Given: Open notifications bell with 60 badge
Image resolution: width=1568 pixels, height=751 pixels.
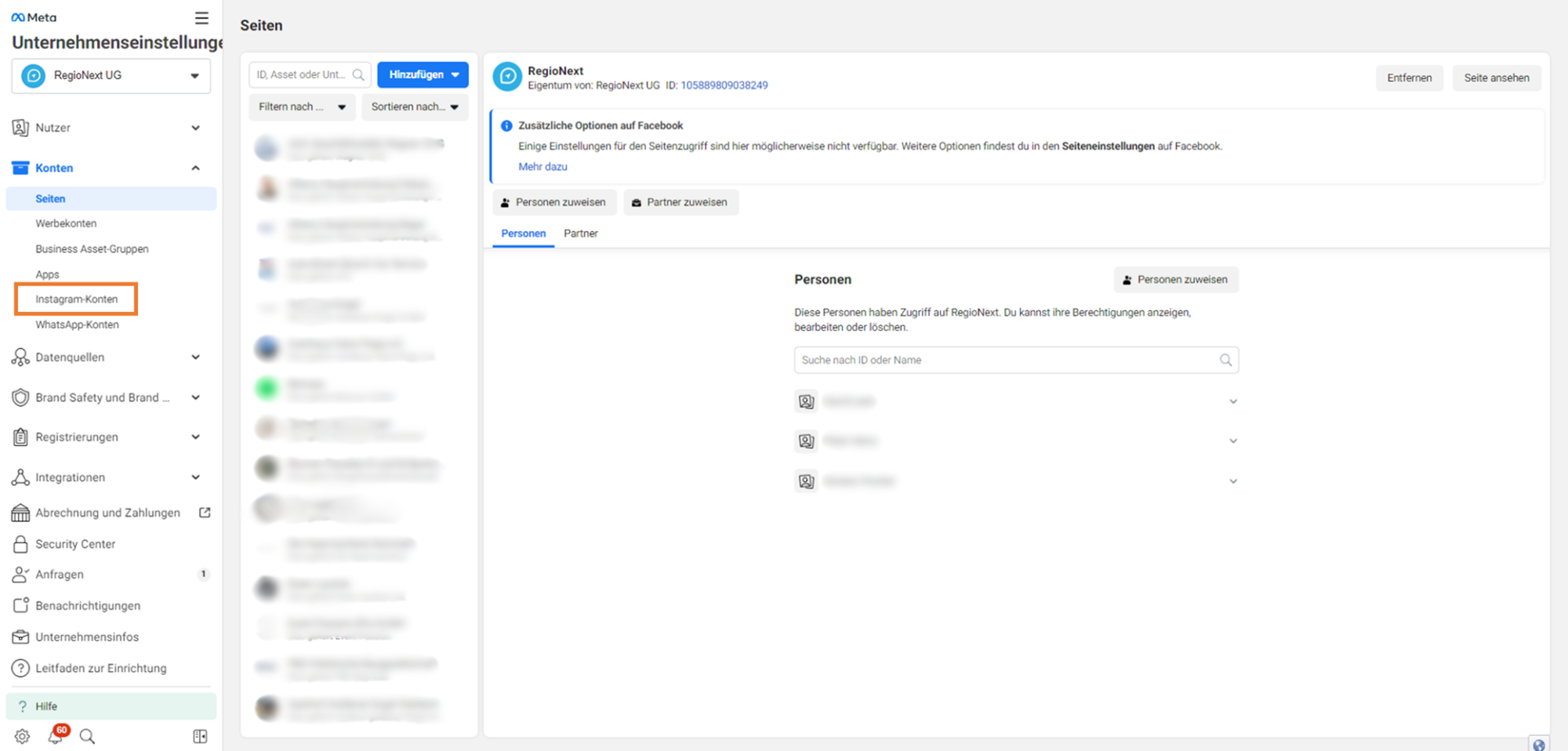Looking at the screenshot, I should pyautogui.click(x=56, y=735).
